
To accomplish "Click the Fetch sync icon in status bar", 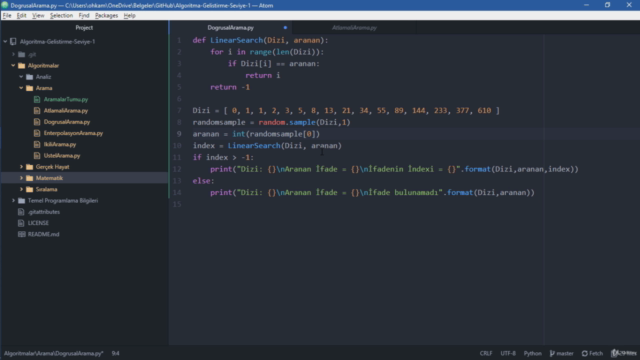I will pos(584,353).
